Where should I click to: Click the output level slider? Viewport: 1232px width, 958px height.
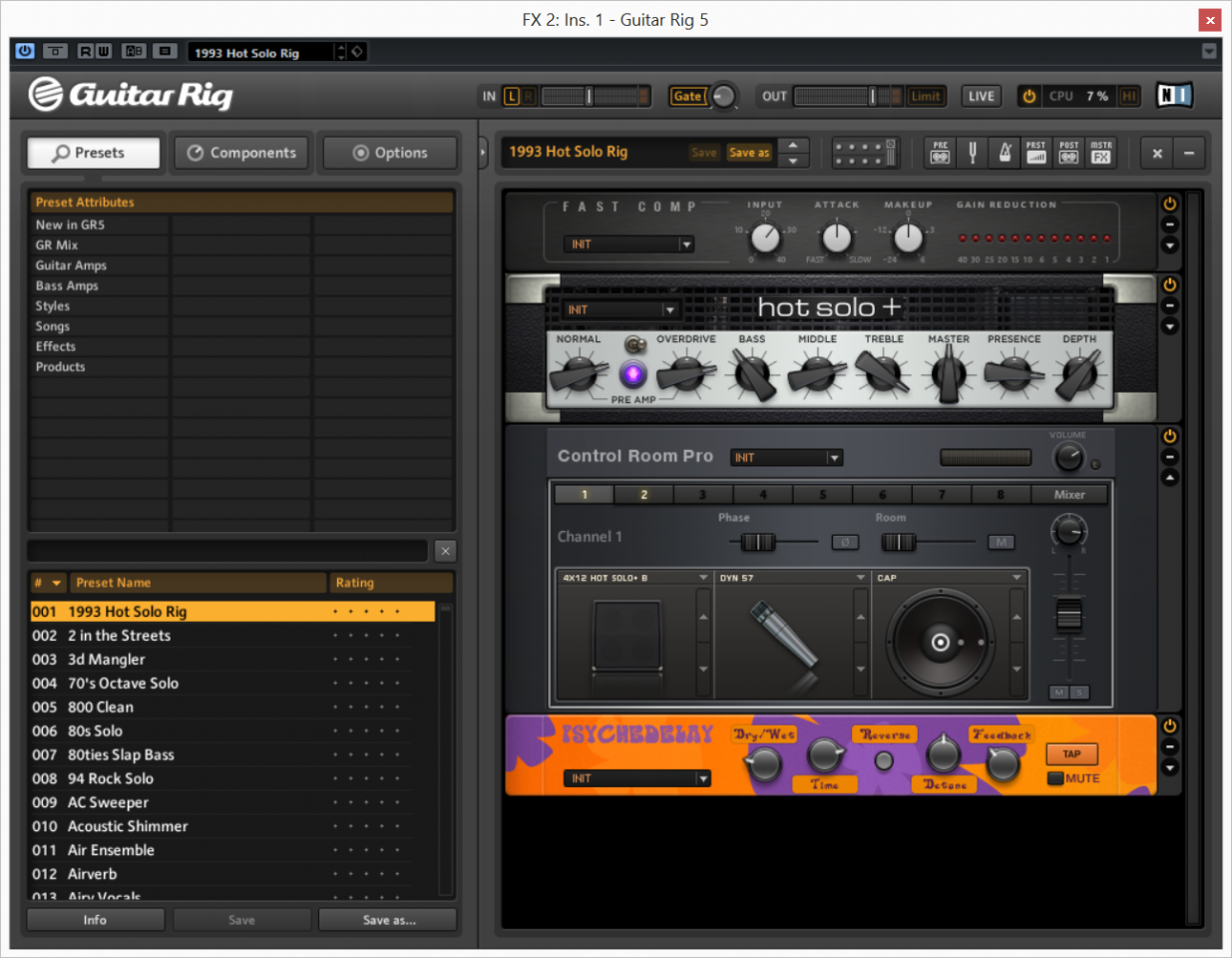coord(873,96)
